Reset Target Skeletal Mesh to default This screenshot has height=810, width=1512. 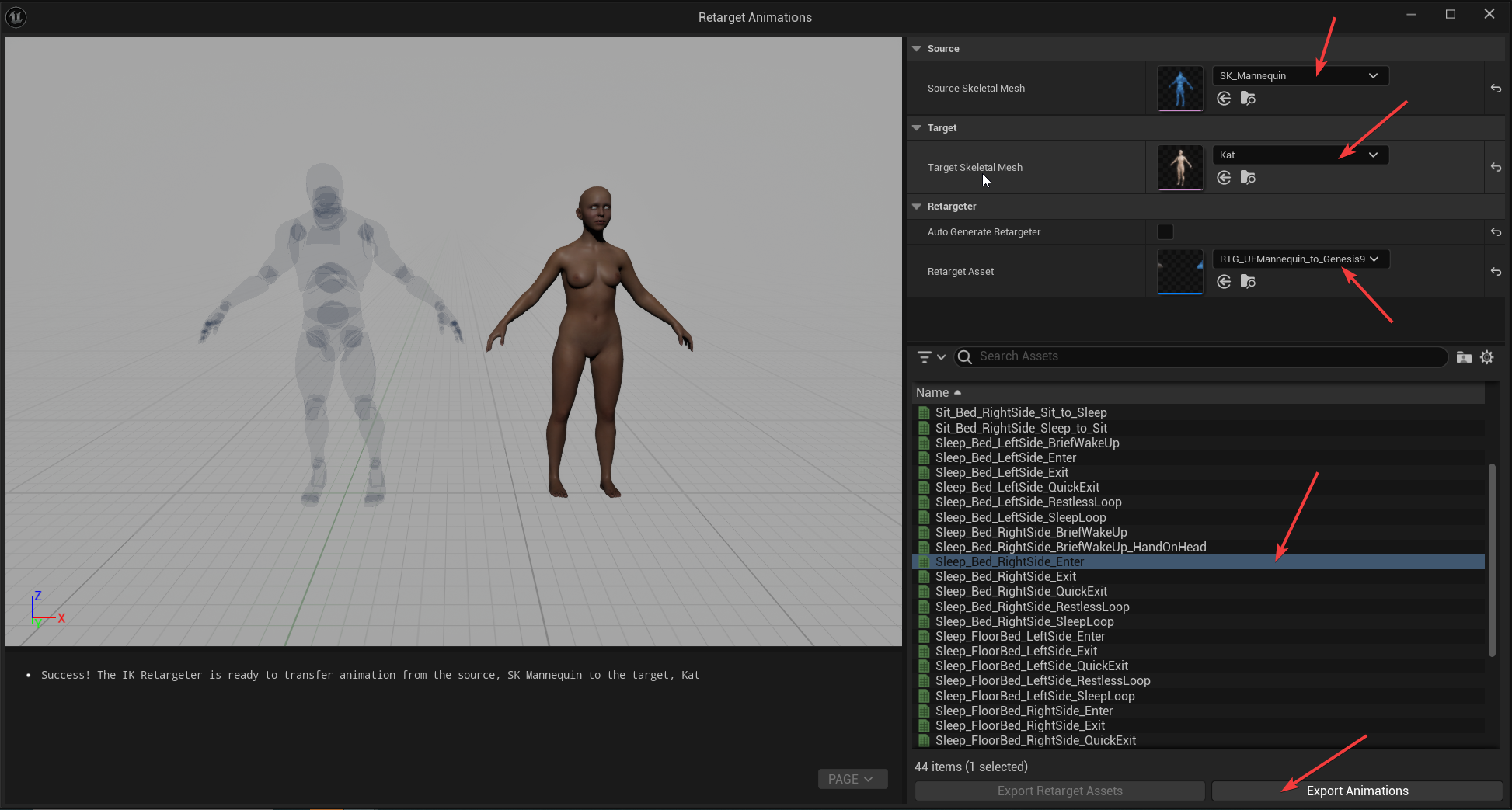click(1496, 167)
